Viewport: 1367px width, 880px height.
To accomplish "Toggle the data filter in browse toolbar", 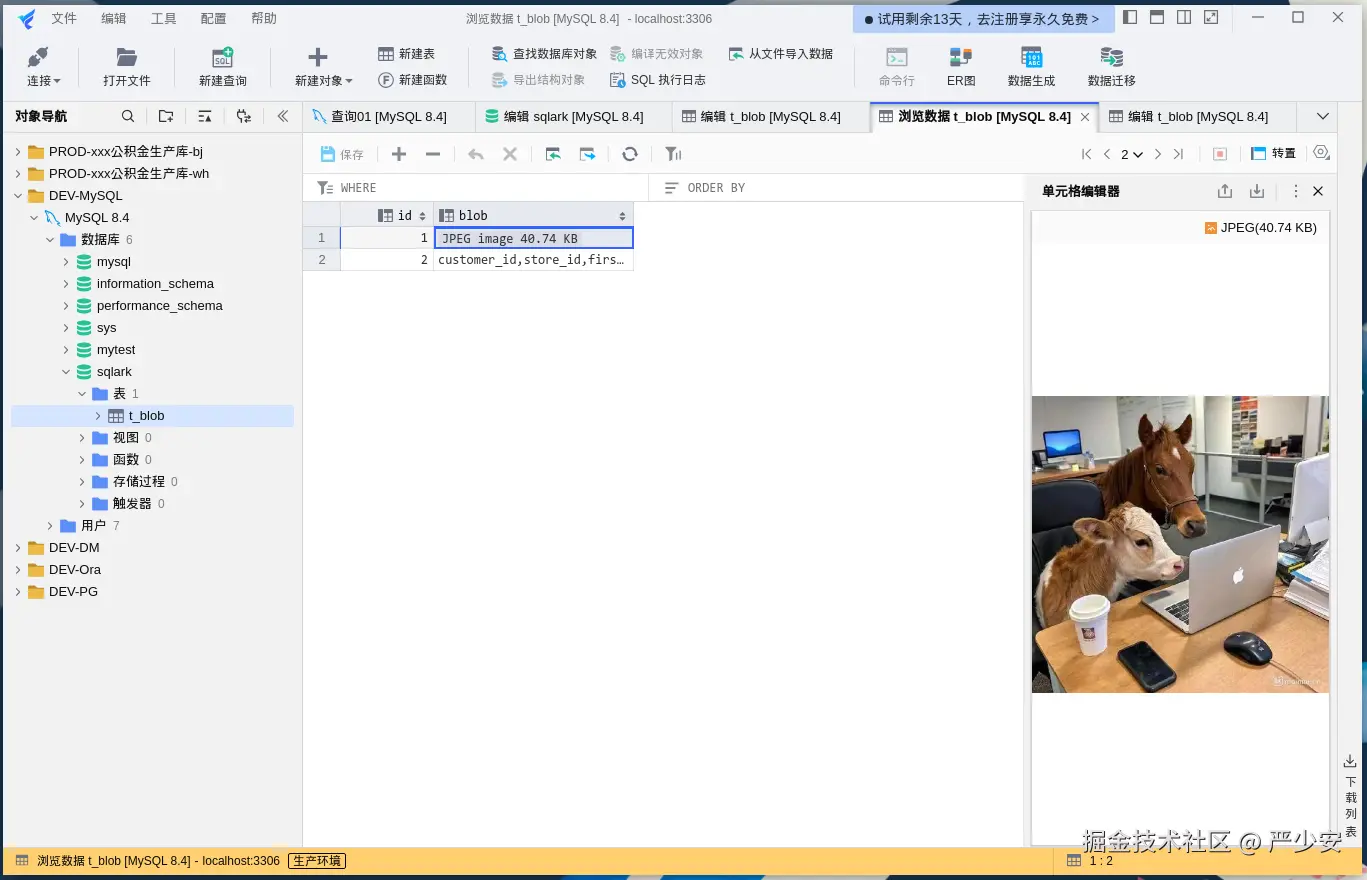I will (672, 153).
